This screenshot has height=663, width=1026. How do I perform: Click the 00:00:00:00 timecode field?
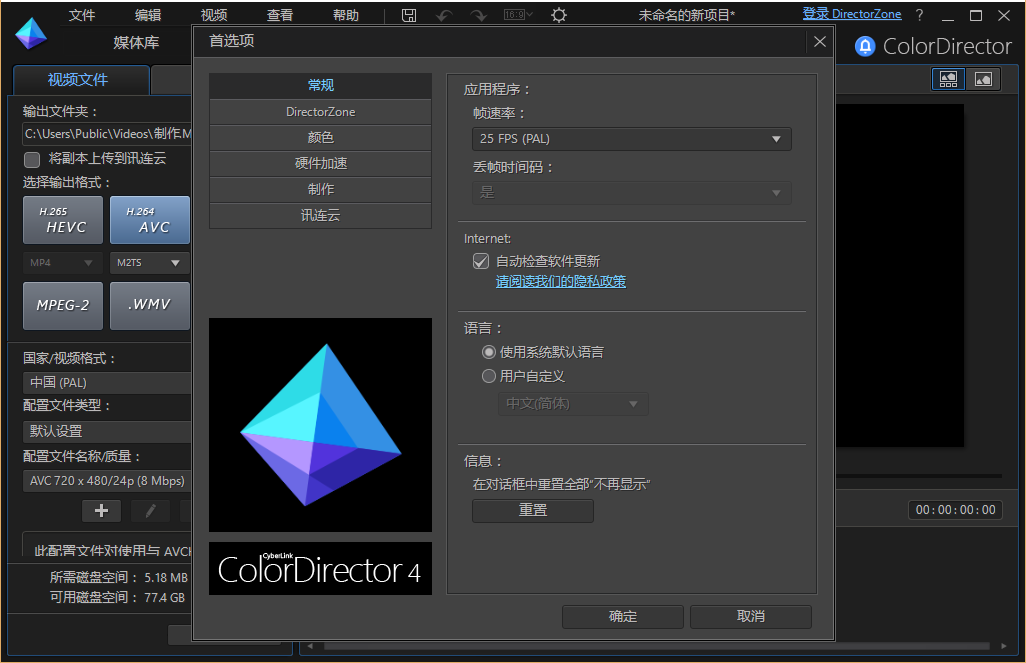(x=955, y=509)
